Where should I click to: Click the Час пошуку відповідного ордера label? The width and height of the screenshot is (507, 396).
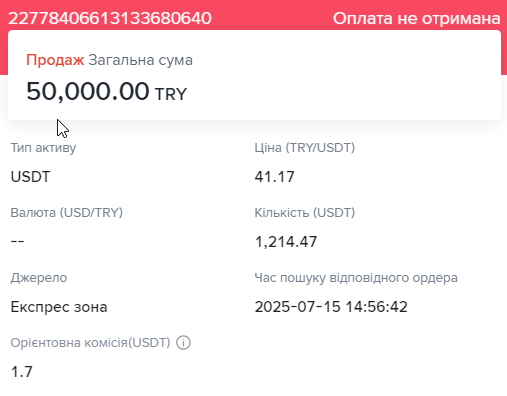356,278
